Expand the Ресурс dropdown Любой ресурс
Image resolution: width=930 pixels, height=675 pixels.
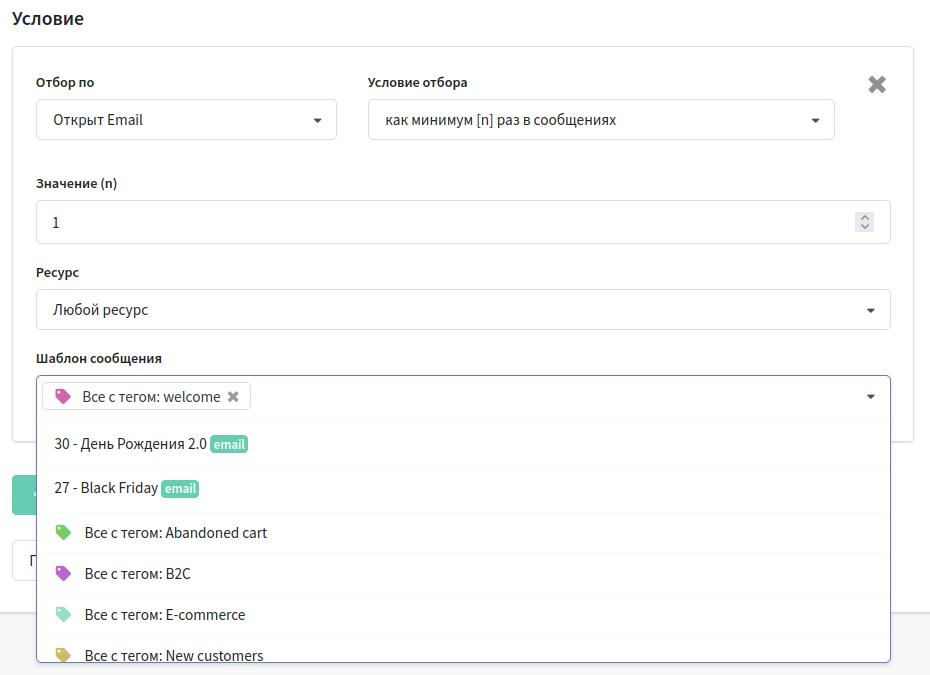point(463,310)
